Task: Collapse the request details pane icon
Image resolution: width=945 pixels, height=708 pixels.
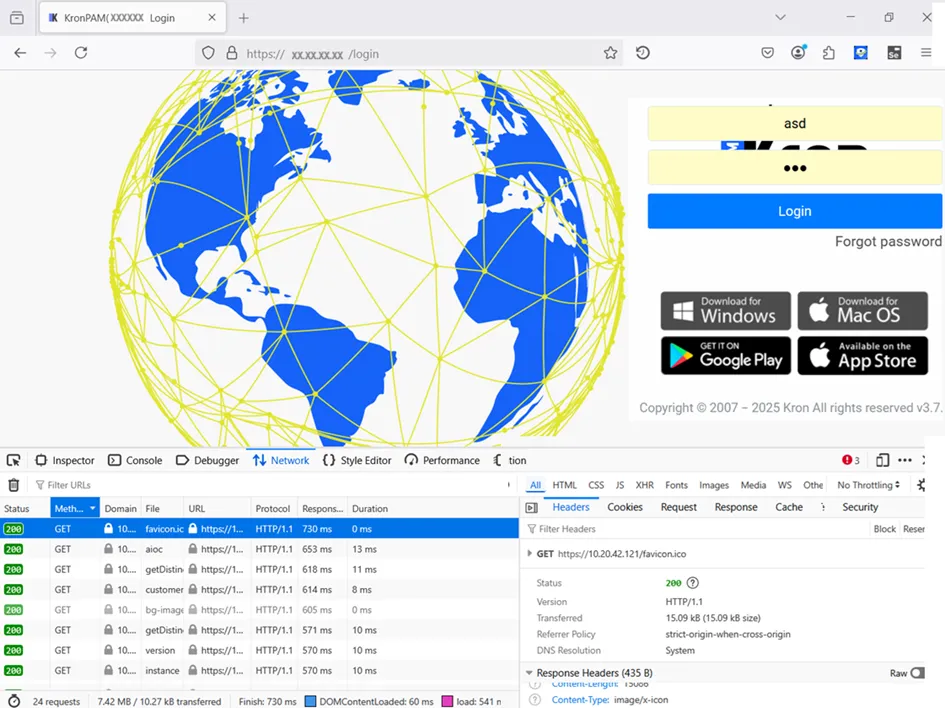Action: click(x=532, y=508)
